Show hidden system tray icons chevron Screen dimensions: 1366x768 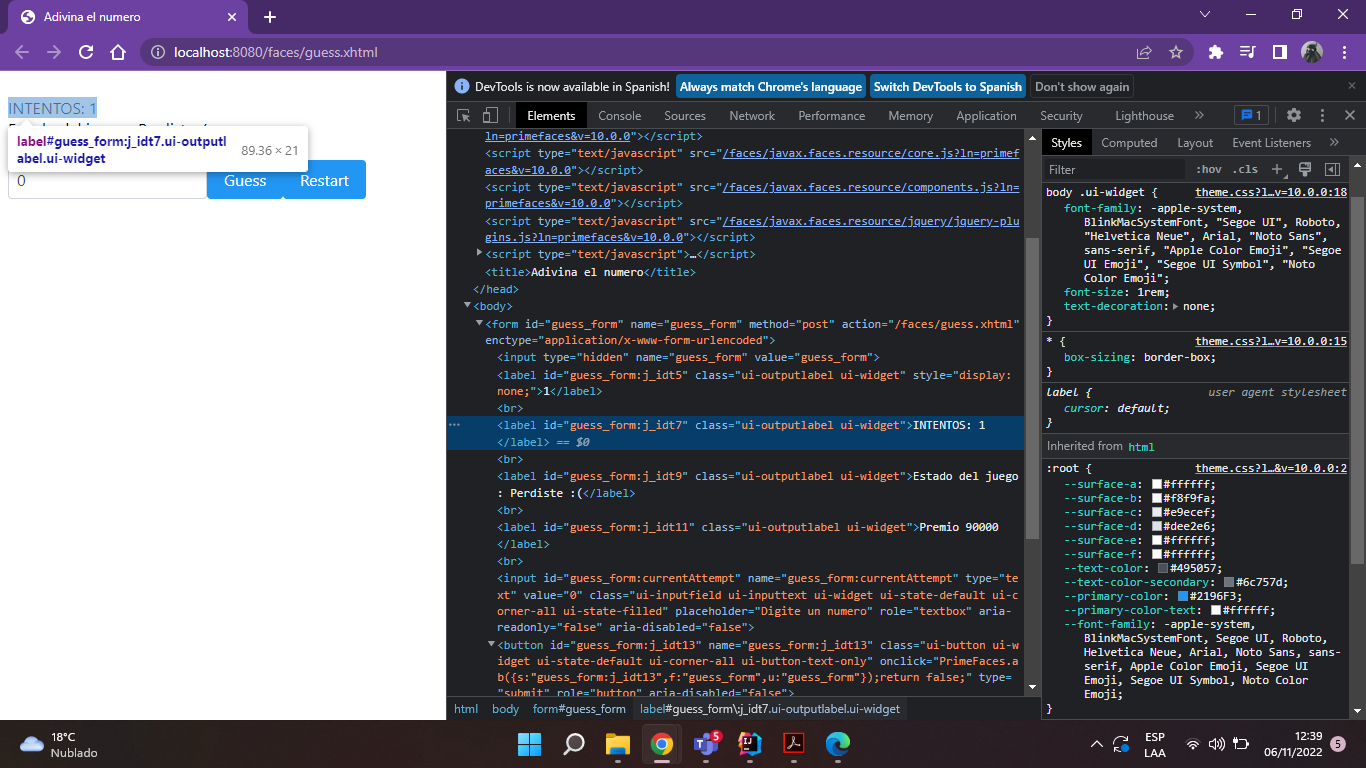pyautogui.click(x=1097, y=744)
